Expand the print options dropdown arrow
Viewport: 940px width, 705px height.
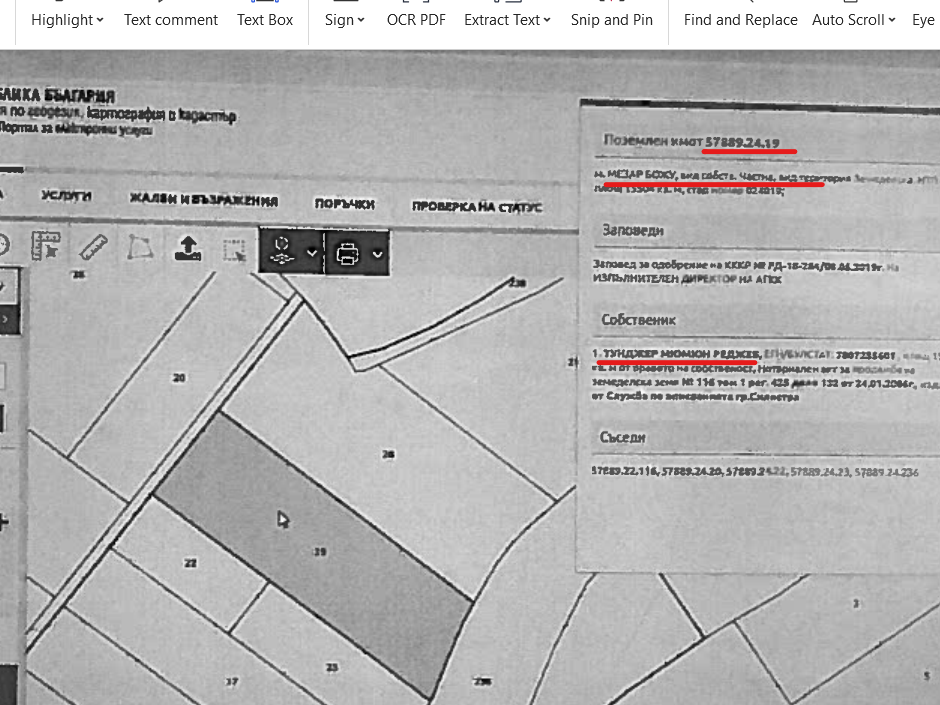[x=378, y=254]
